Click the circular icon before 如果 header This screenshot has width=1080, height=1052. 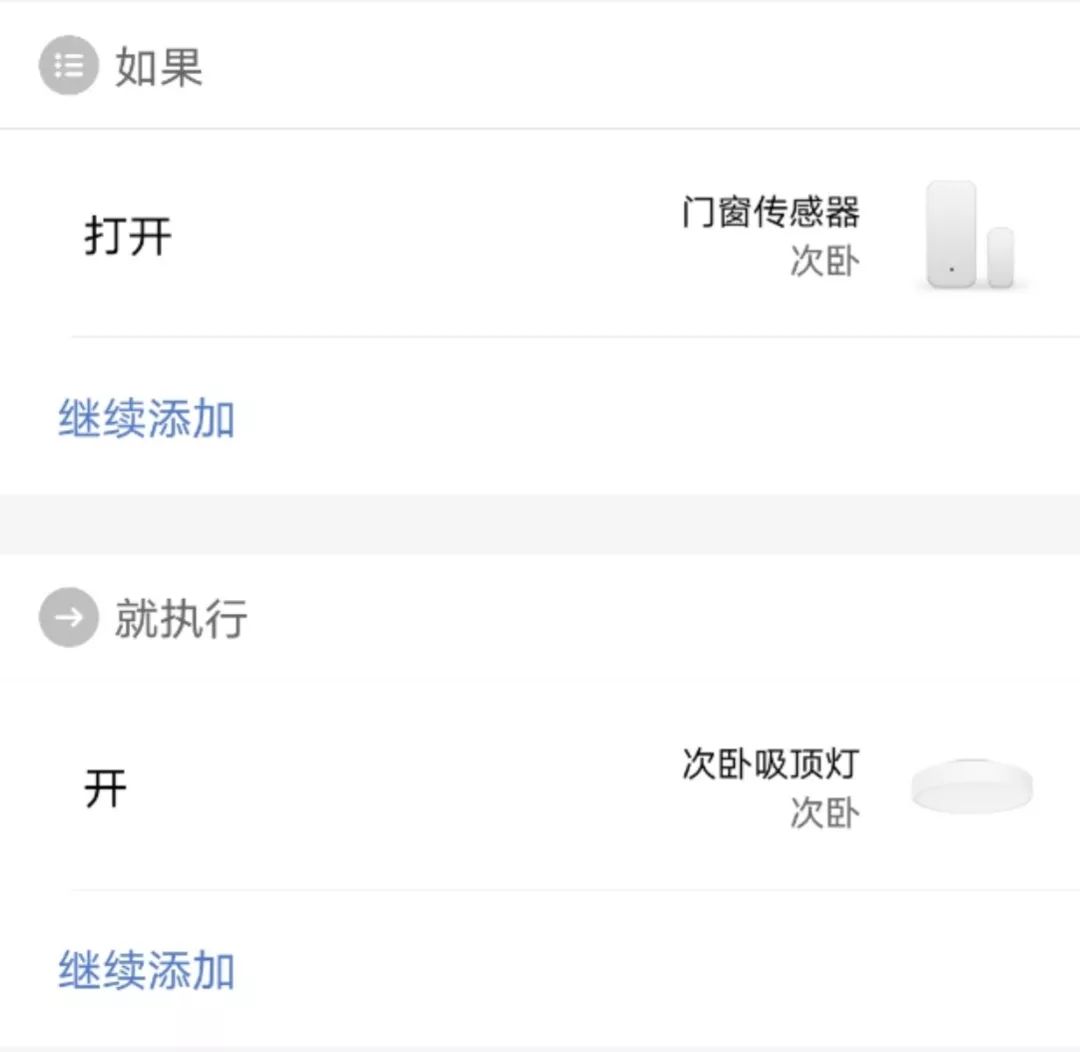pyautogui.click(x=67, y=66)
